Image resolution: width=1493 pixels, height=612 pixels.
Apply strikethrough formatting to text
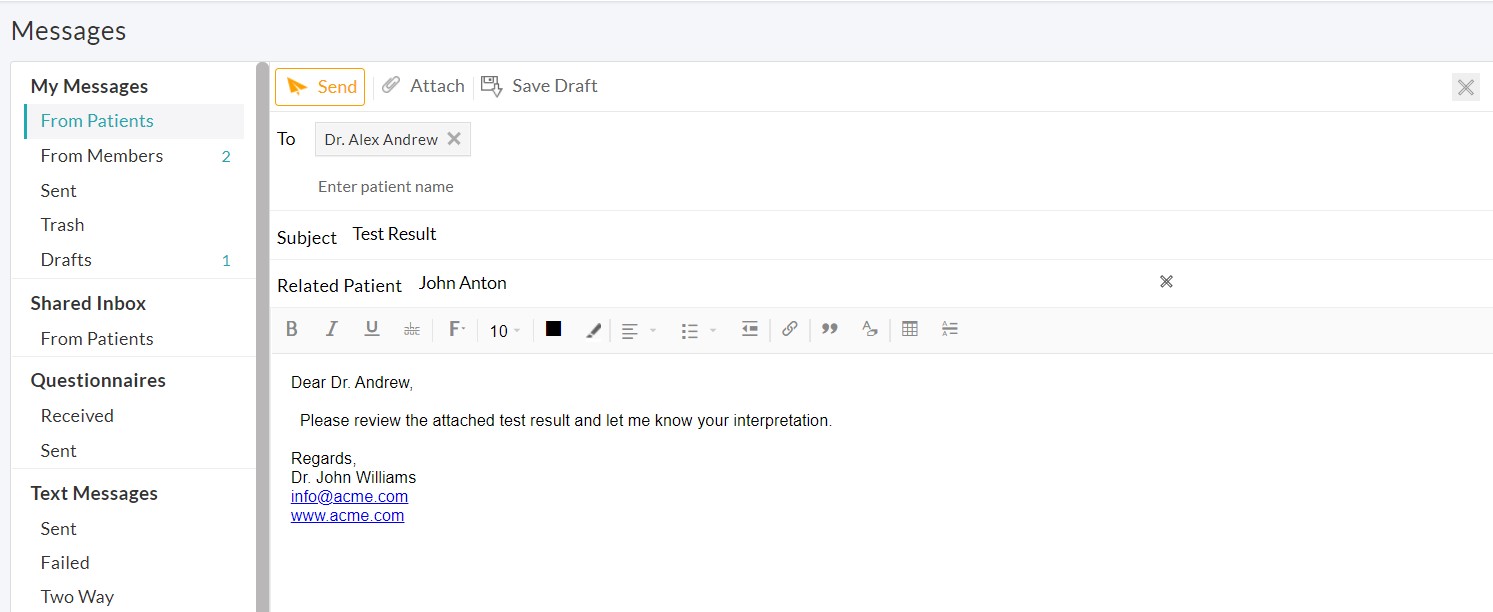(x=411, y=328)
